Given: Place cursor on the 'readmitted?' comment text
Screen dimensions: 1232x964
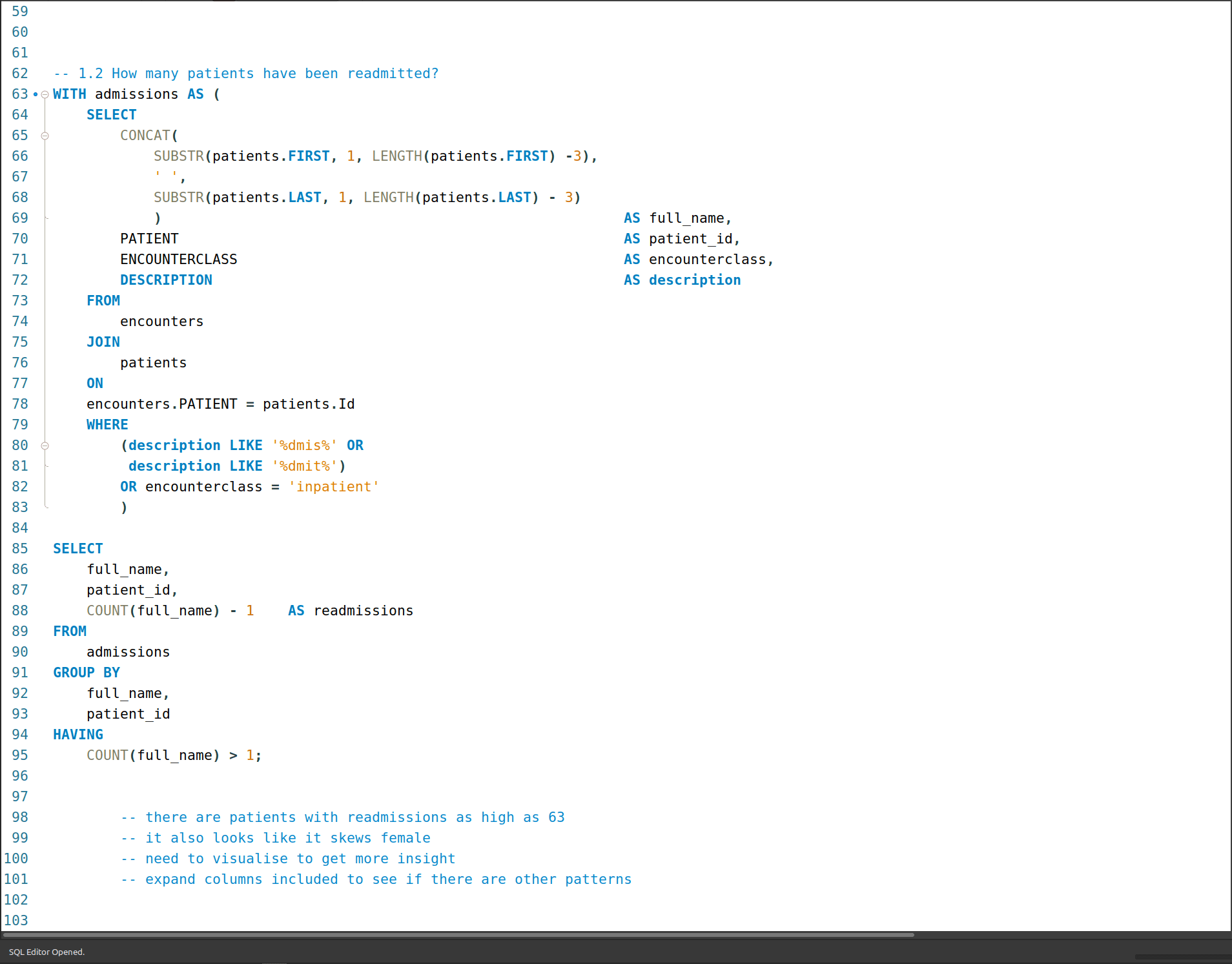Looking at the screenshot, I should (x=393, y=74).
